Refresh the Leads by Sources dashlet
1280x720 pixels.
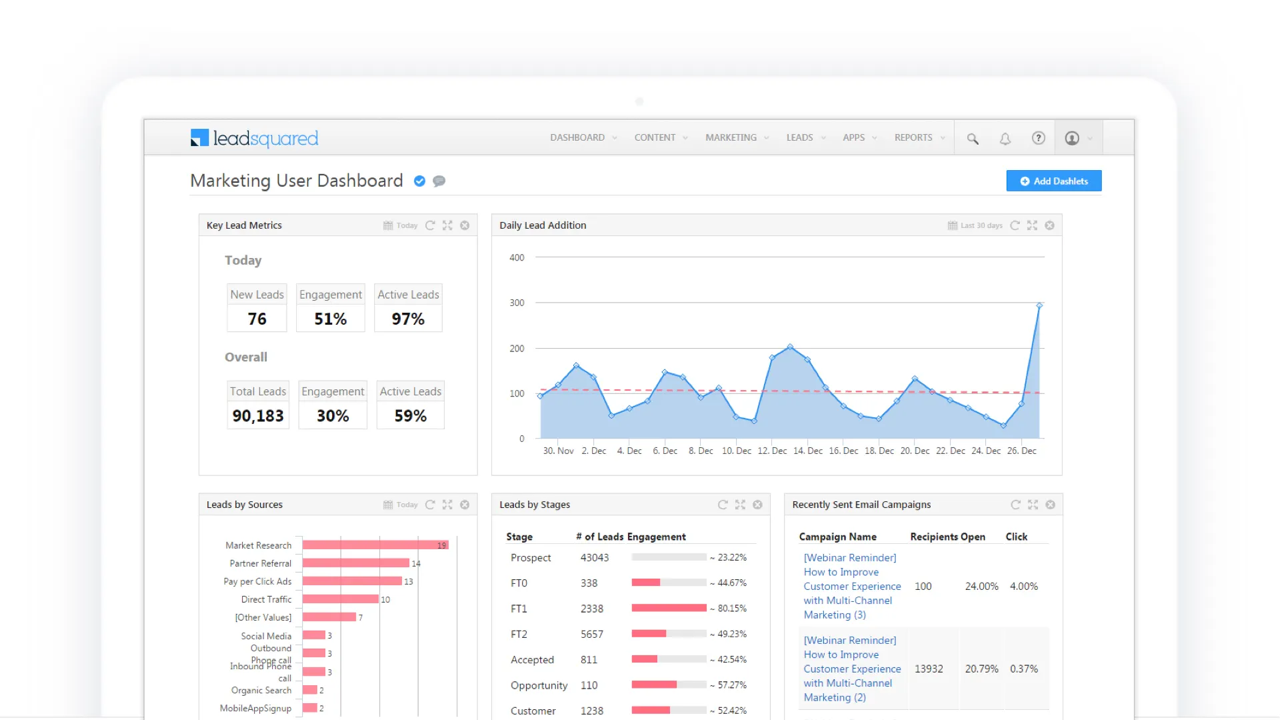point(430,505)
